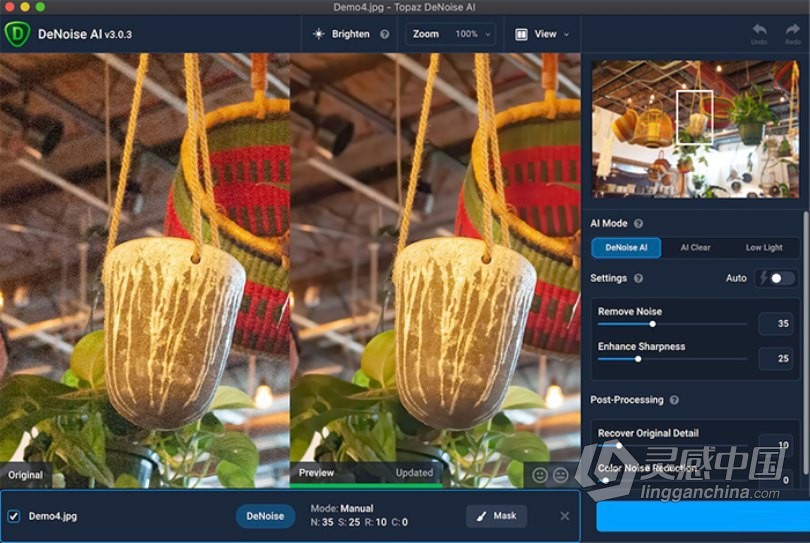Click the Redo arrow
The height and width of the screenshot is (543, 810).
click(x=793, y=30)
